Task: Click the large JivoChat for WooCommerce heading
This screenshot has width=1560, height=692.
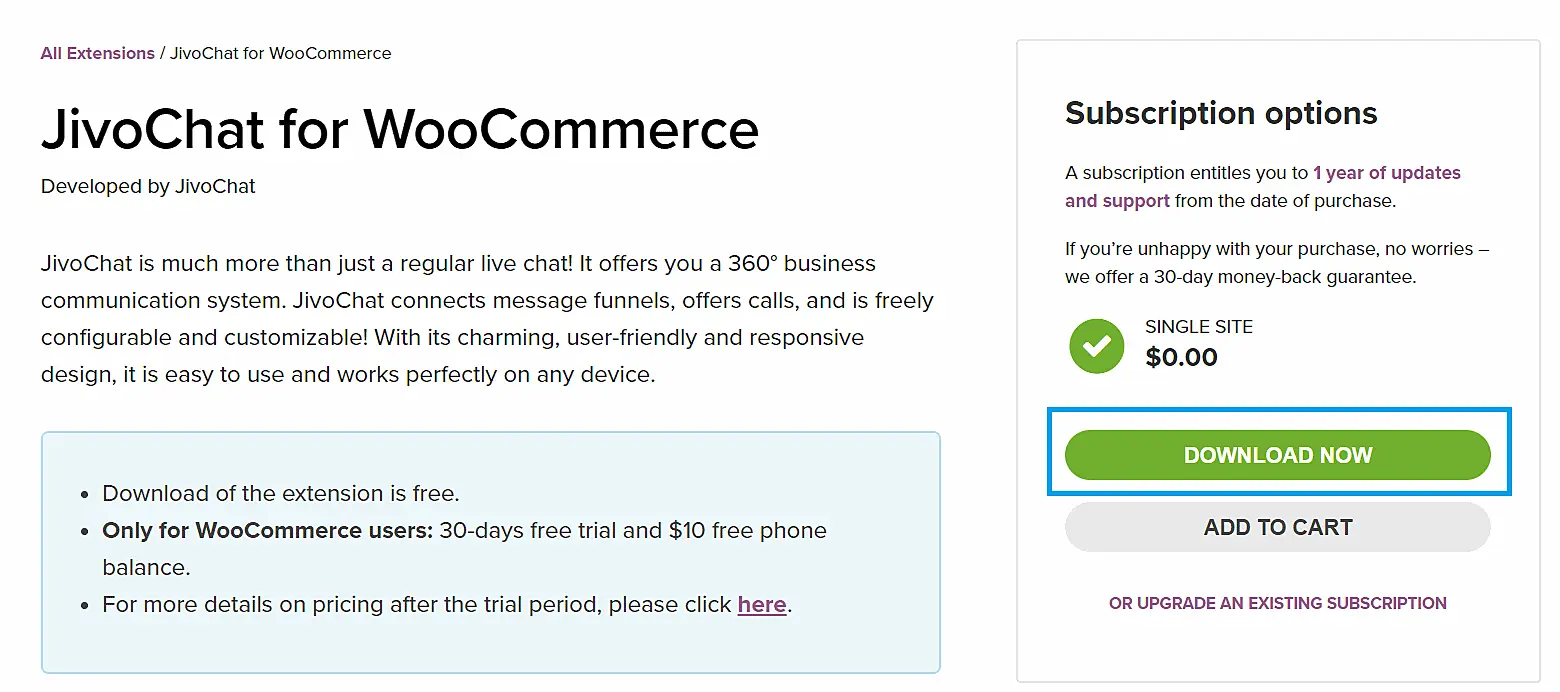Action: pos(399,129)
